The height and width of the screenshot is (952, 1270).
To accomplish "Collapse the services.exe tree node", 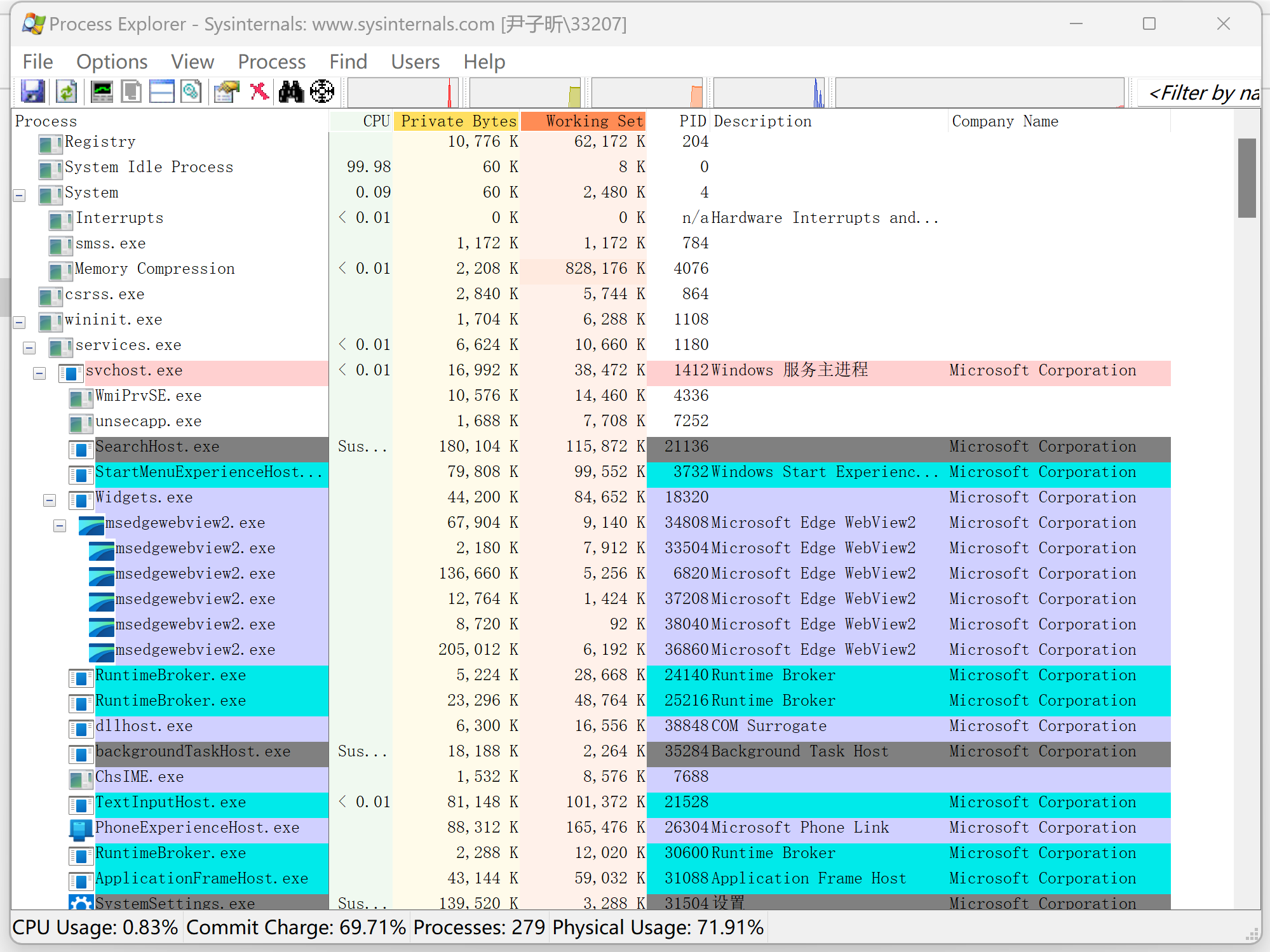I will coord(30,348).
